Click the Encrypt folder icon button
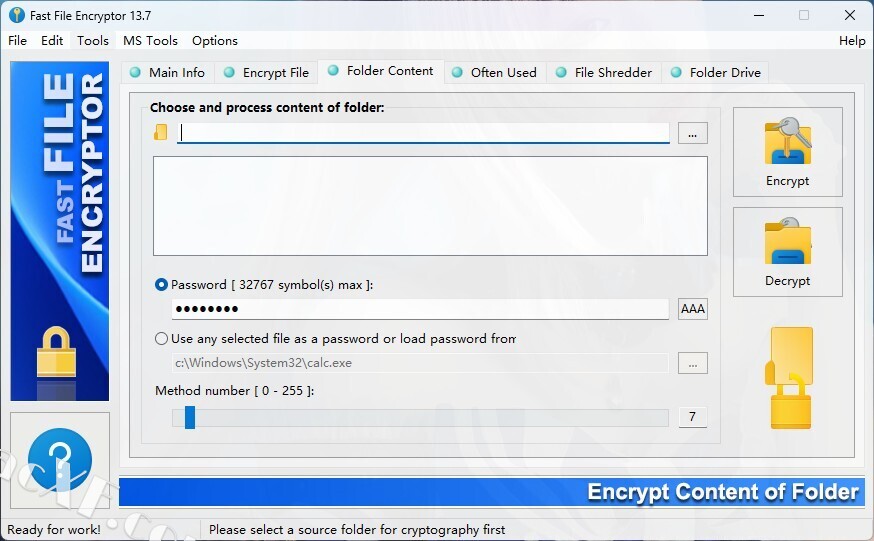Image resolution: width=874 pixels, height=541 pixels. point(787,152)
